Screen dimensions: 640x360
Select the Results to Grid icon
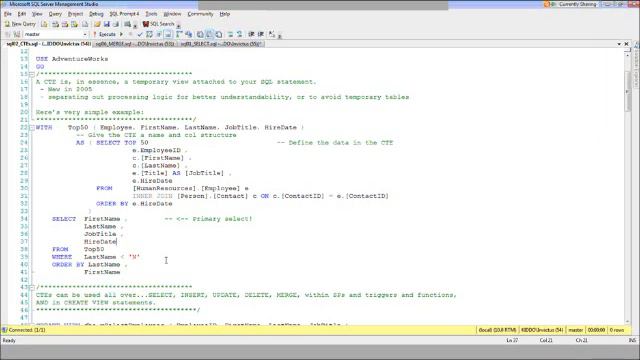(209, 34)
